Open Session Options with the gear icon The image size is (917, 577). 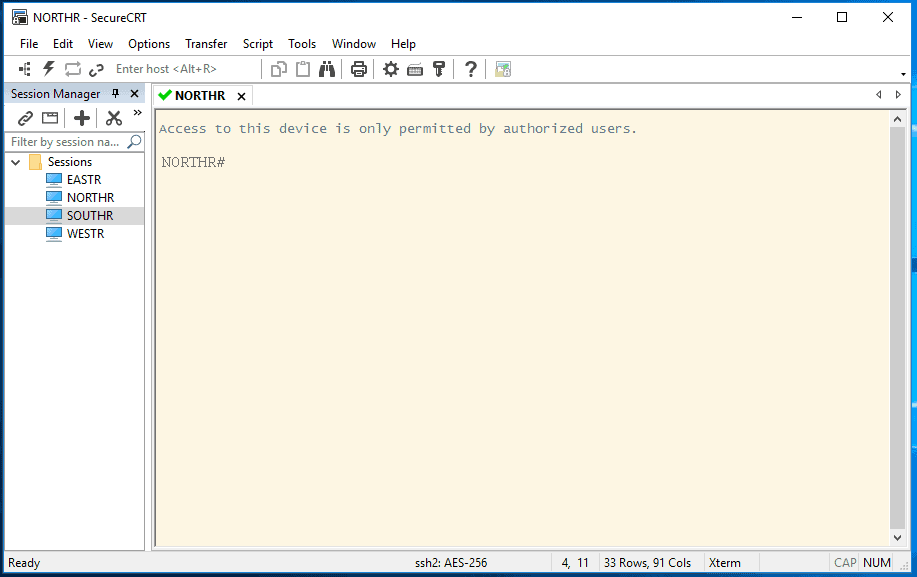coord(391,69)
